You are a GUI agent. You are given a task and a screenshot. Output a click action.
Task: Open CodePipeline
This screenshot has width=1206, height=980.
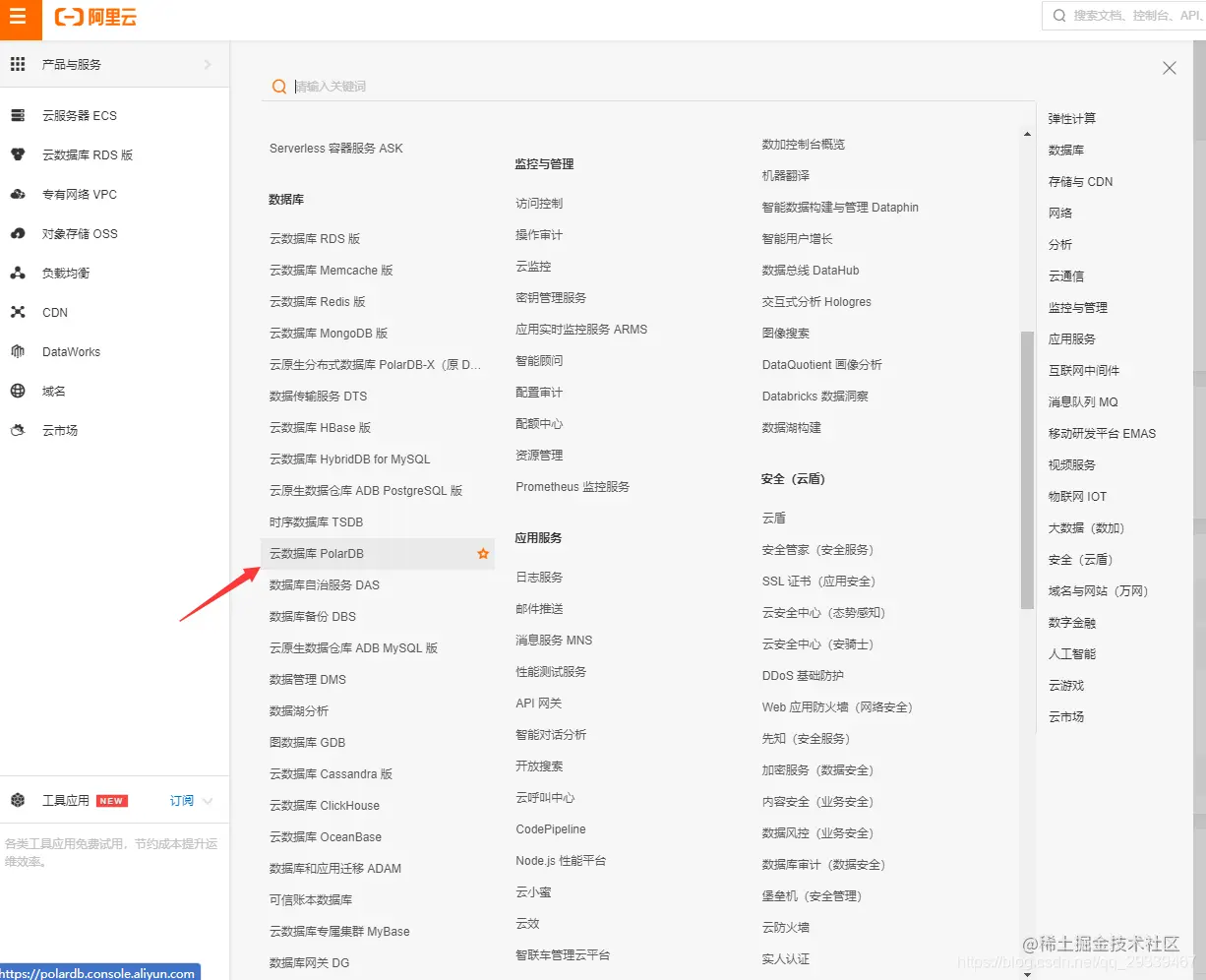click(551, 829)
